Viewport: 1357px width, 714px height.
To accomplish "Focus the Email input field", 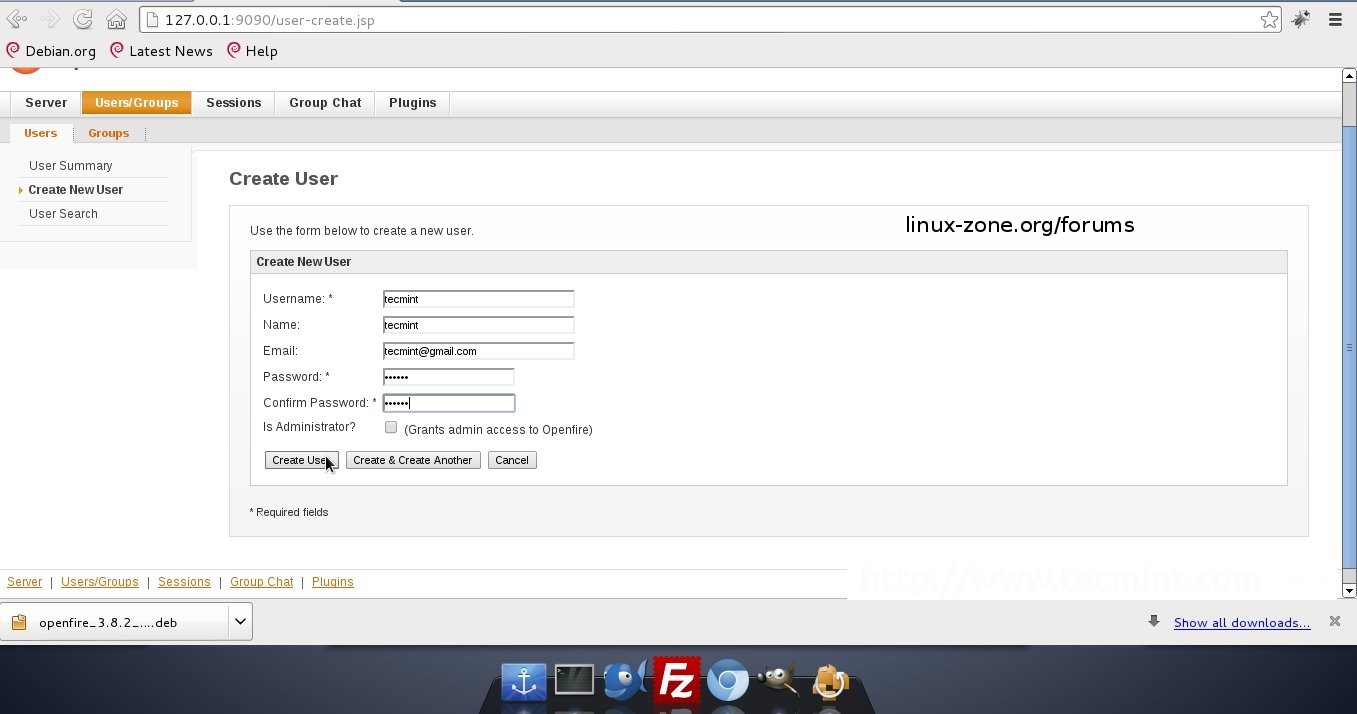I will coord(478,351).
